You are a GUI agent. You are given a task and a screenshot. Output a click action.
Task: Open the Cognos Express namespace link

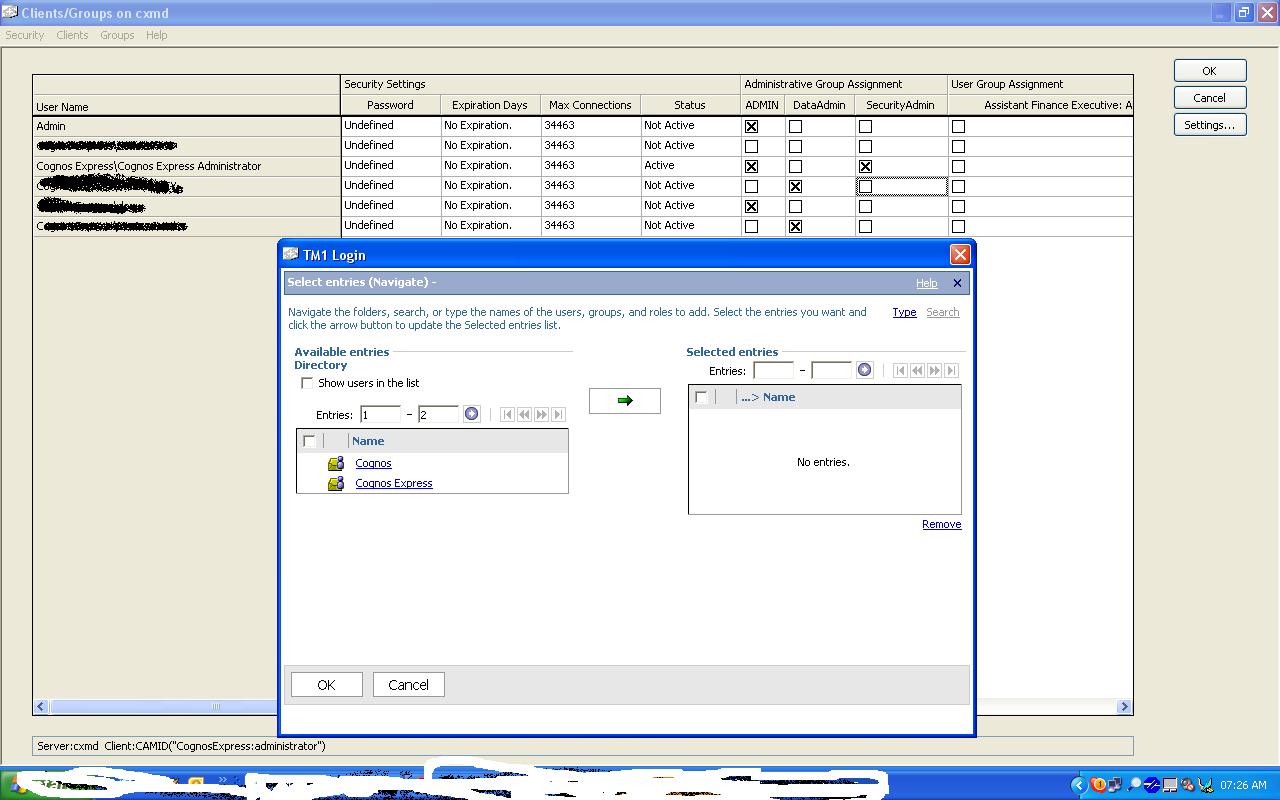click(394, 484)
